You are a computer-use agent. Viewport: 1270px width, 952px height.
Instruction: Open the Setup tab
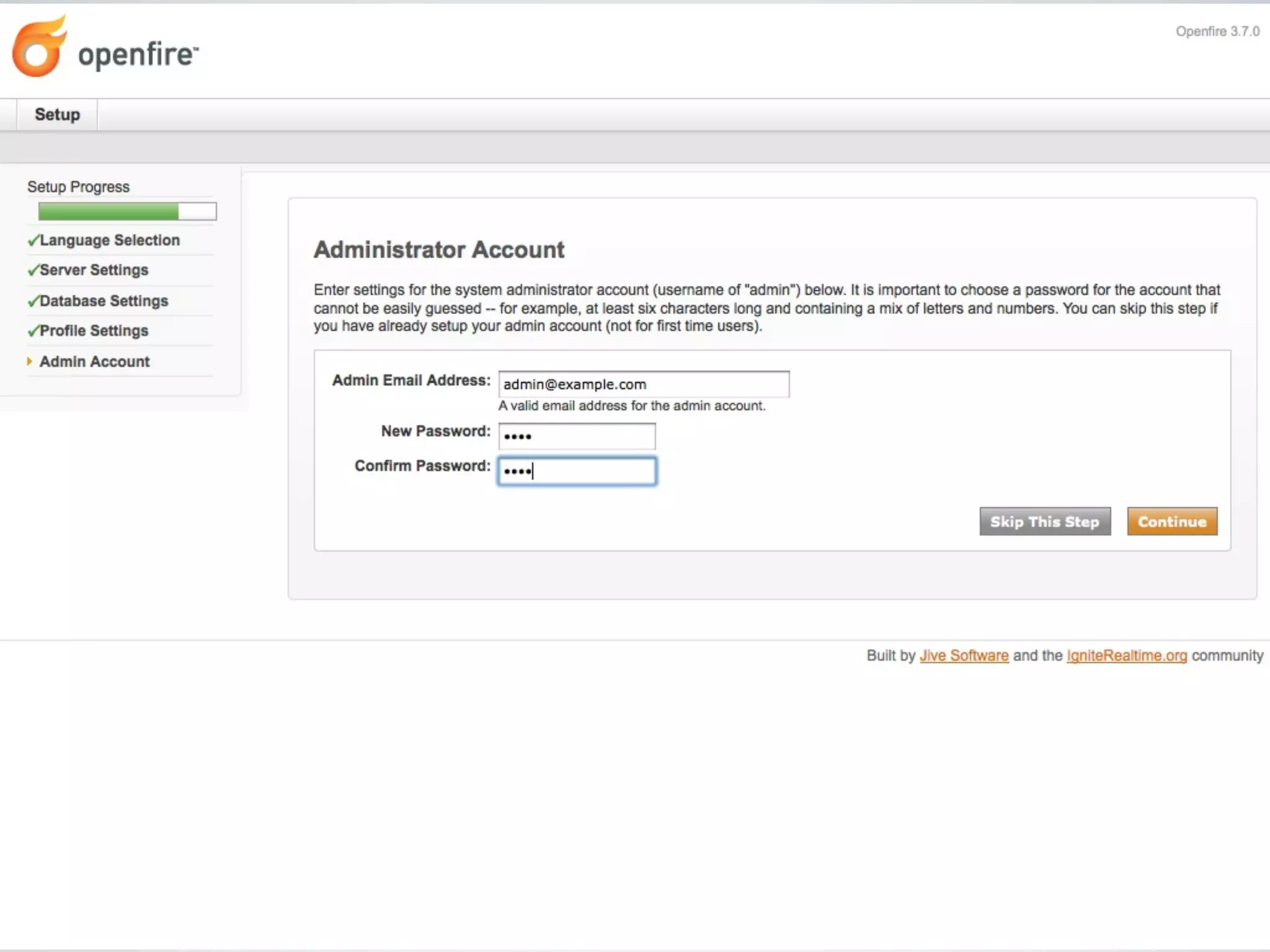(x=57, y=115)
